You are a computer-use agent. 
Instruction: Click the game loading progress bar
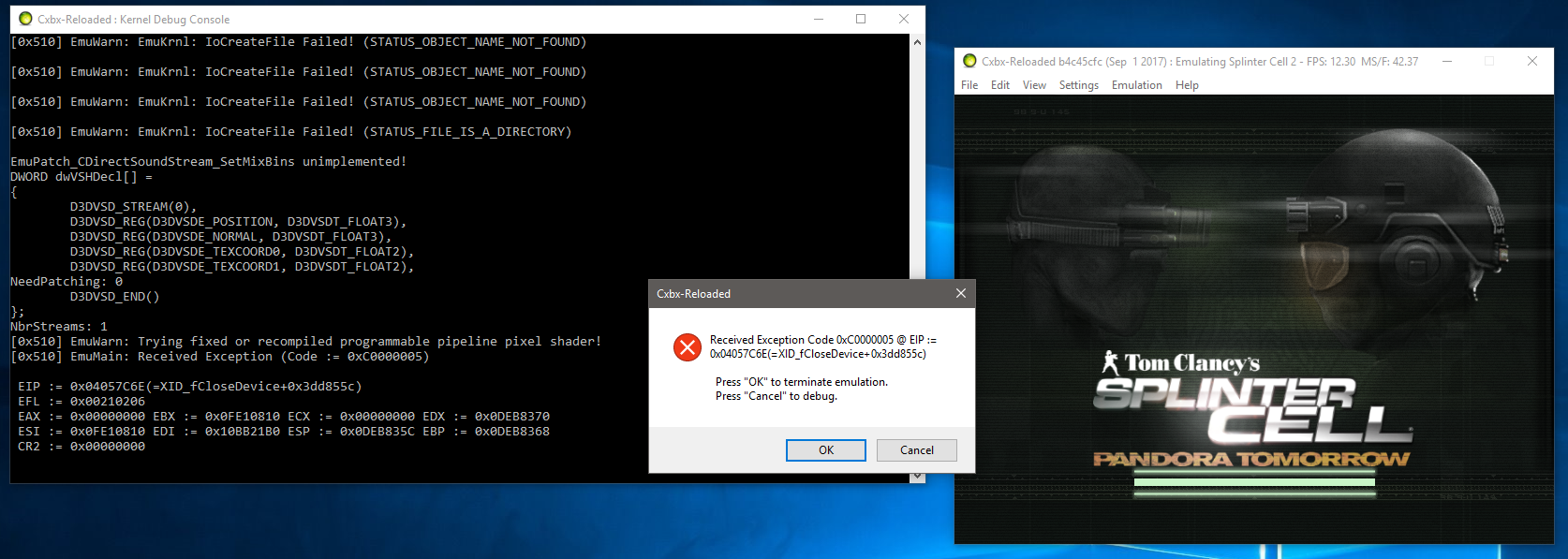tap(1254, 482)
